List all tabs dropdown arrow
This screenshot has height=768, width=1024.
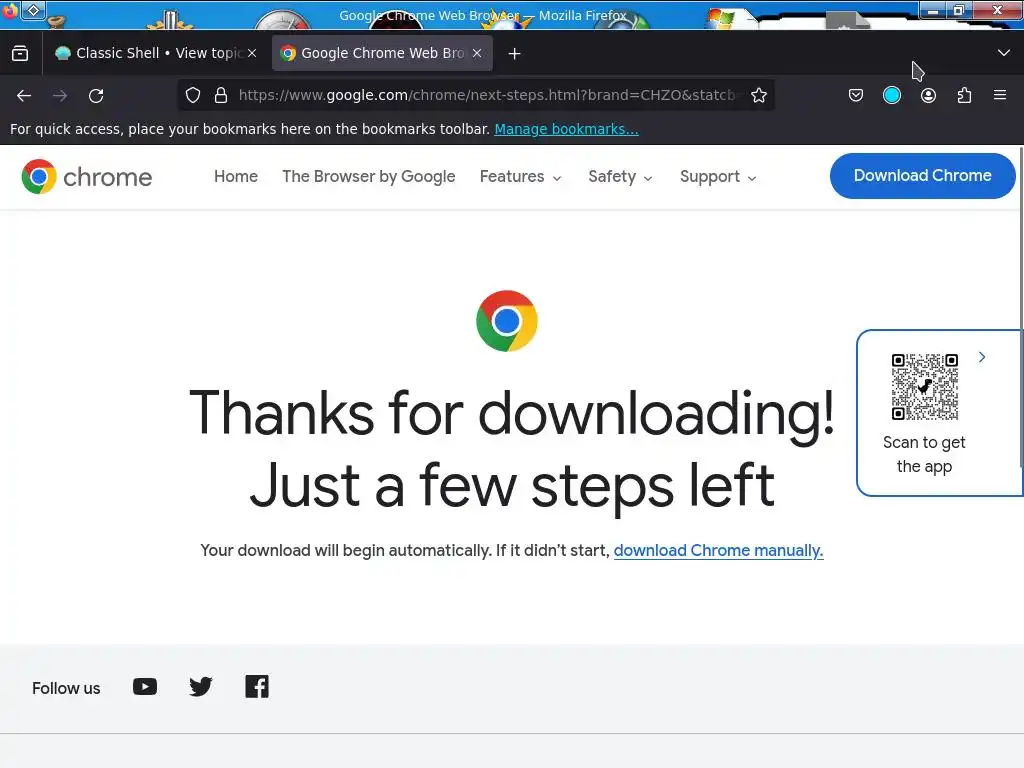click(1004, 53)
